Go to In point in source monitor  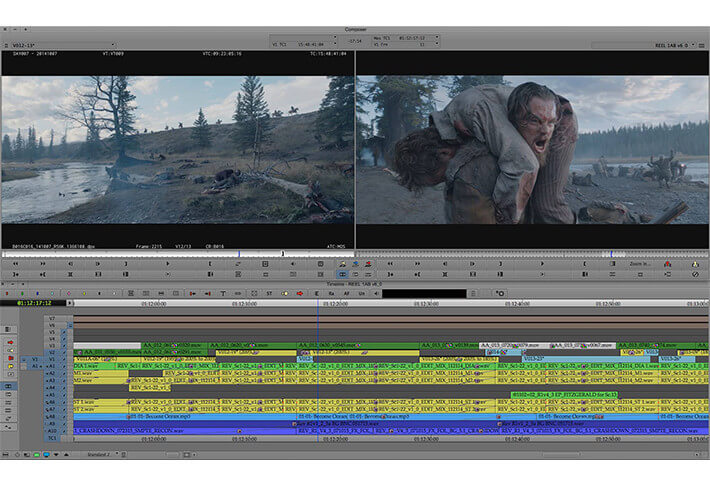[15, 274]
